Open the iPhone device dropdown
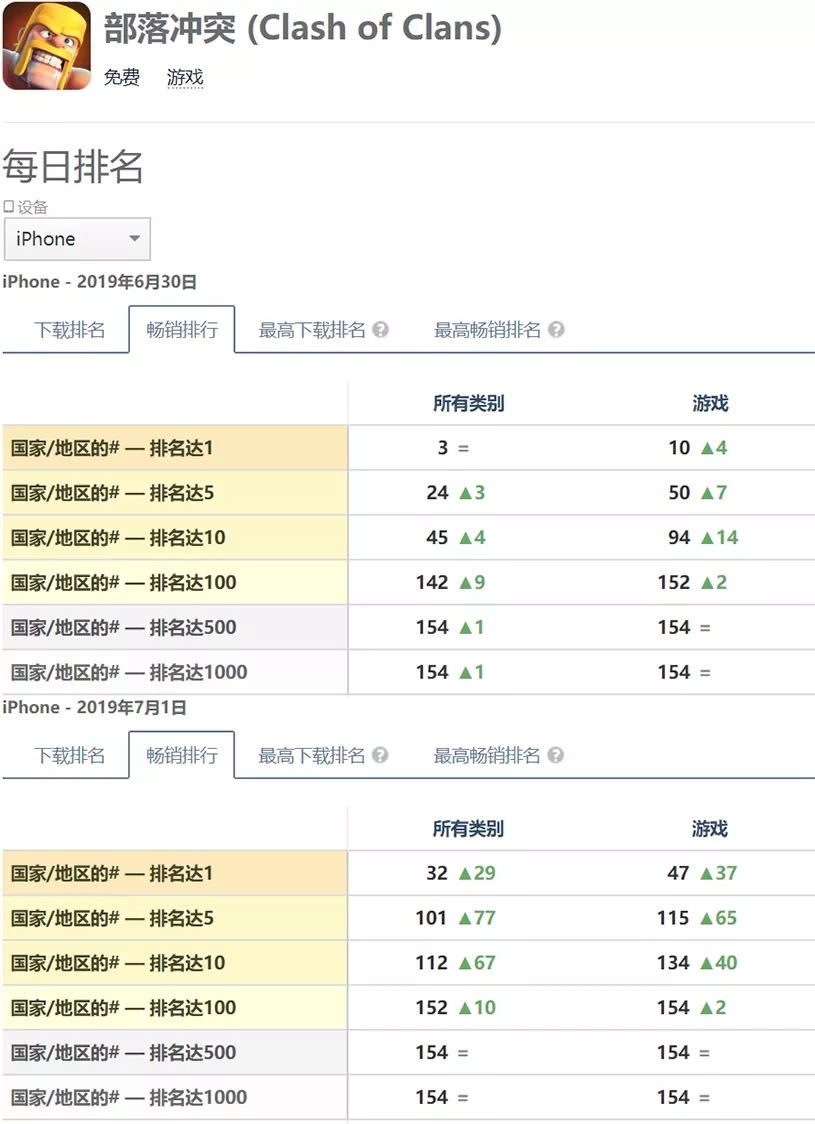The width and height of the screenshot is (815, 1124). tap(77, 239)
